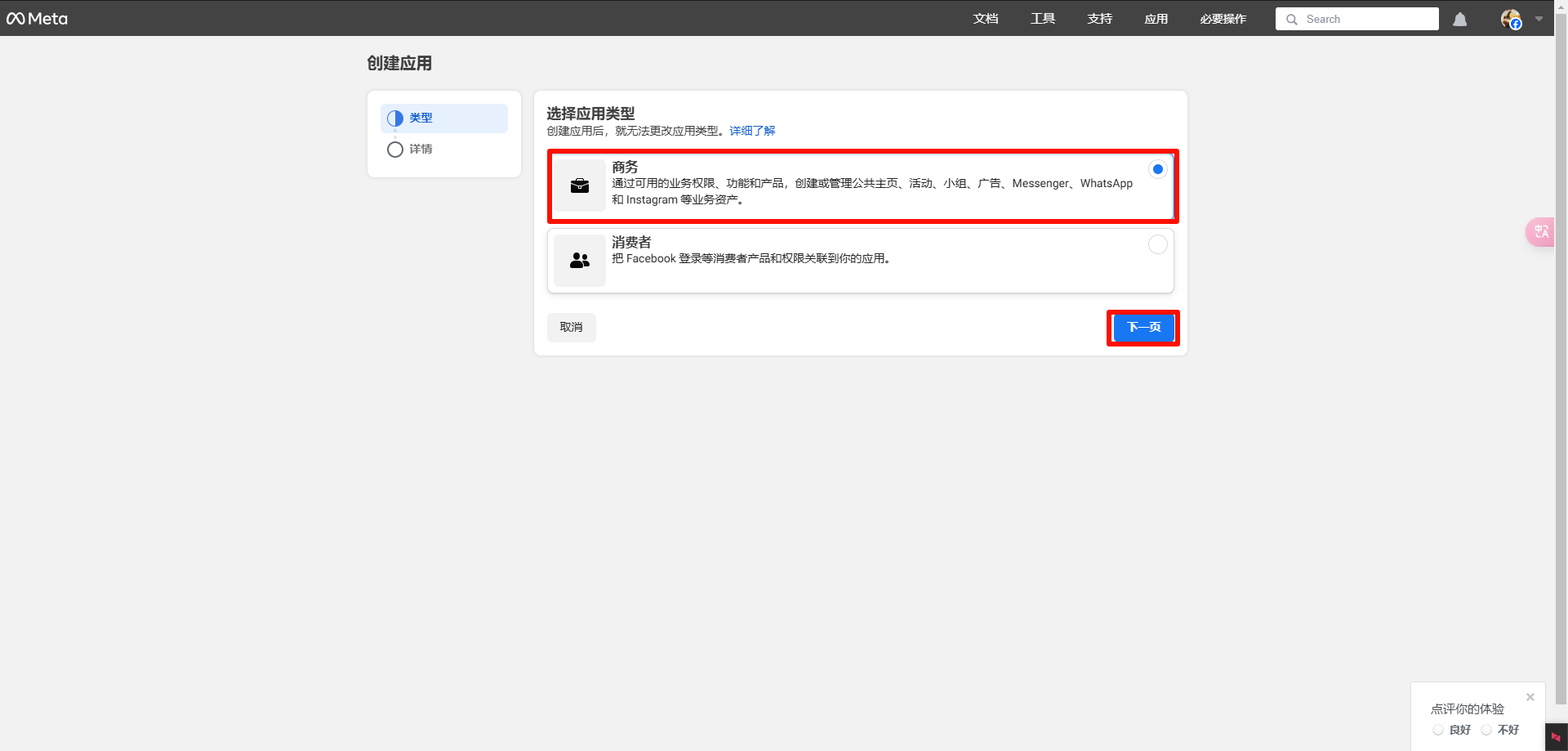The height and width of the screenshot is (751, 1568).
Task: Go to the 详情 step
Action: (444, 149)
